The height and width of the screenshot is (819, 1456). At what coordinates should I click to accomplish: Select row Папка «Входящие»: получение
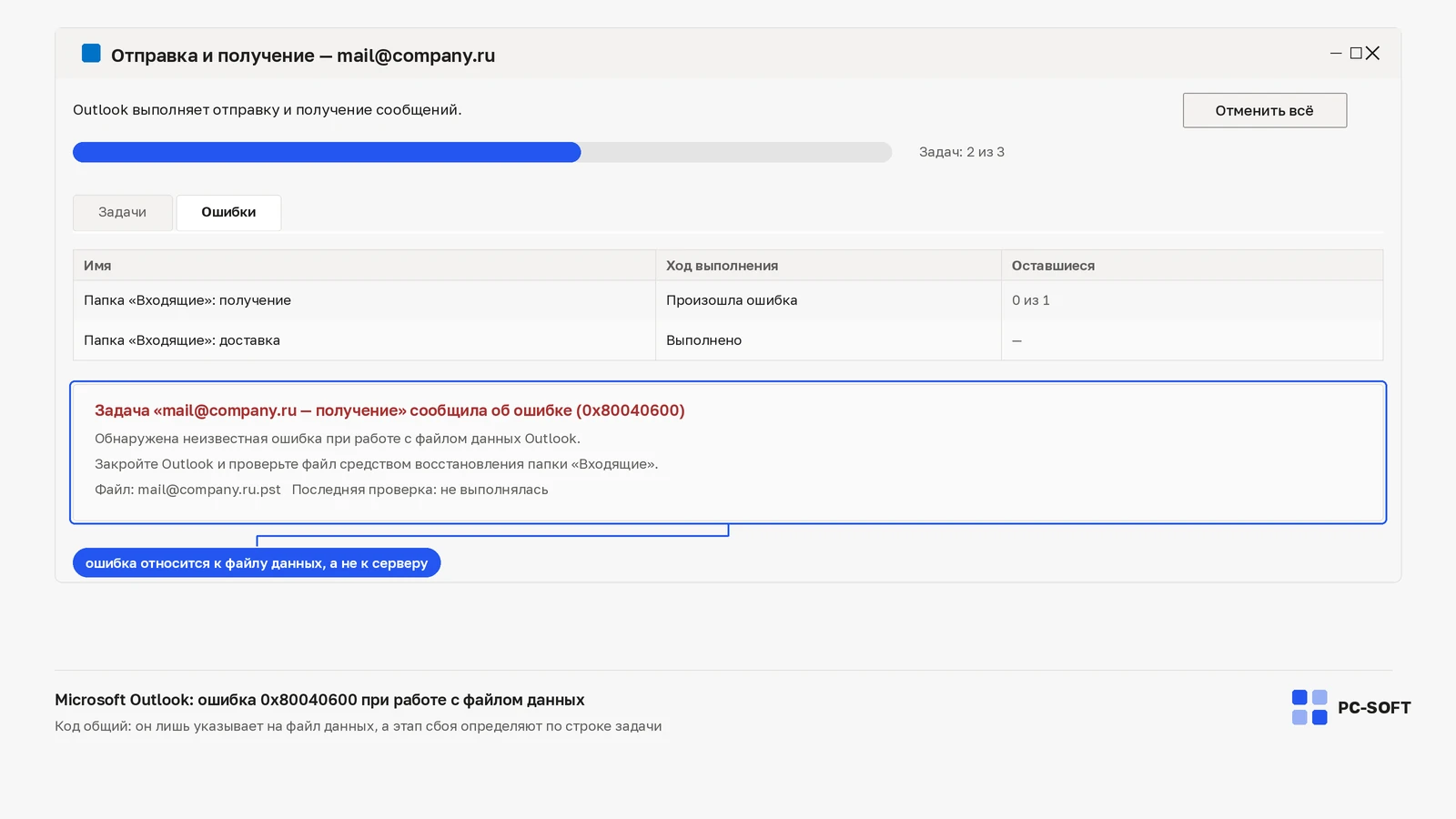tap(728, 300)
